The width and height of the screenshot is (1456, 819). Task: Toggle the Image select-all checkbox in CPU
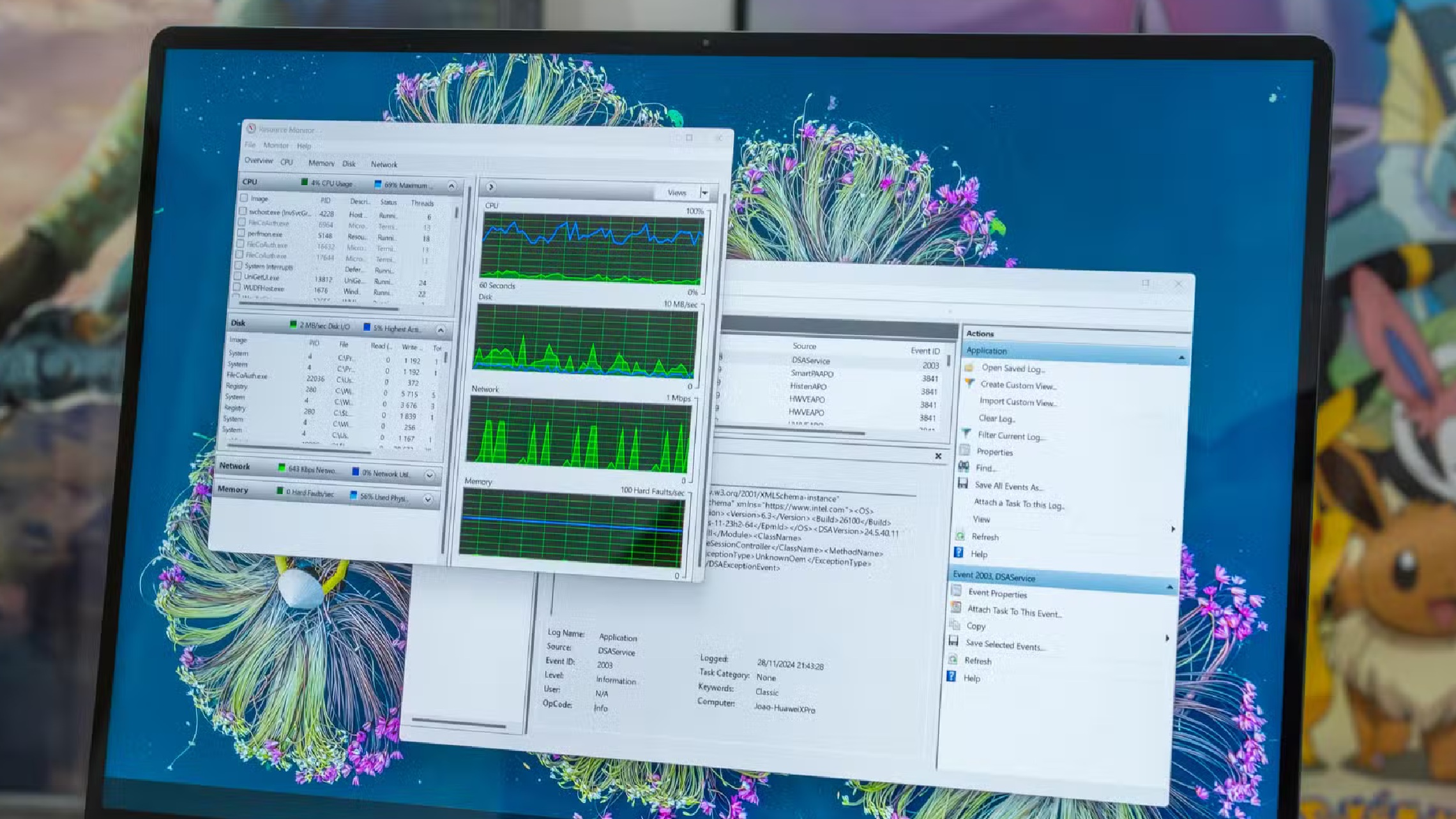[x=244, y=198]
